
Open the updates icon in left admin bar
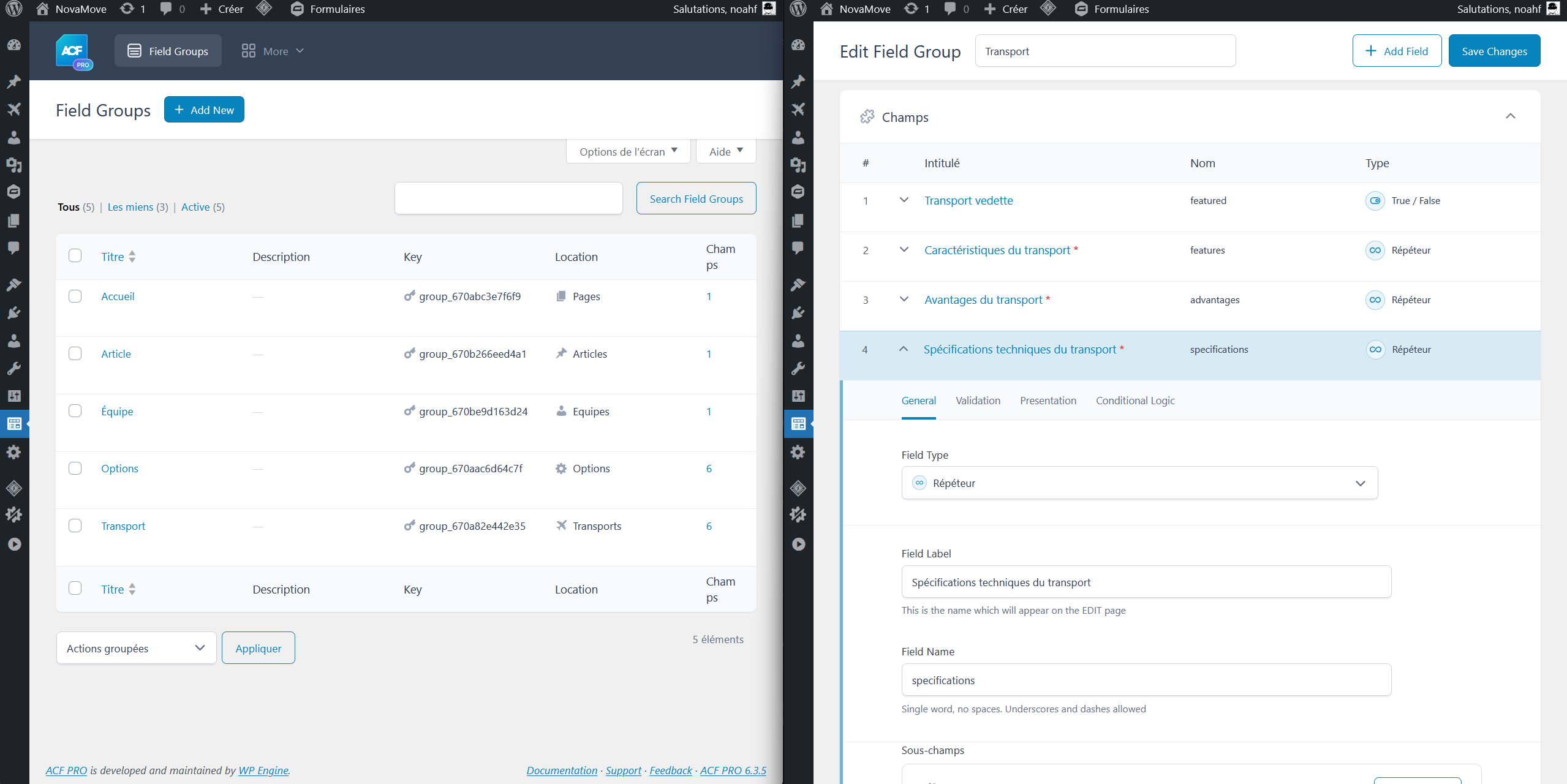[127, 9]
